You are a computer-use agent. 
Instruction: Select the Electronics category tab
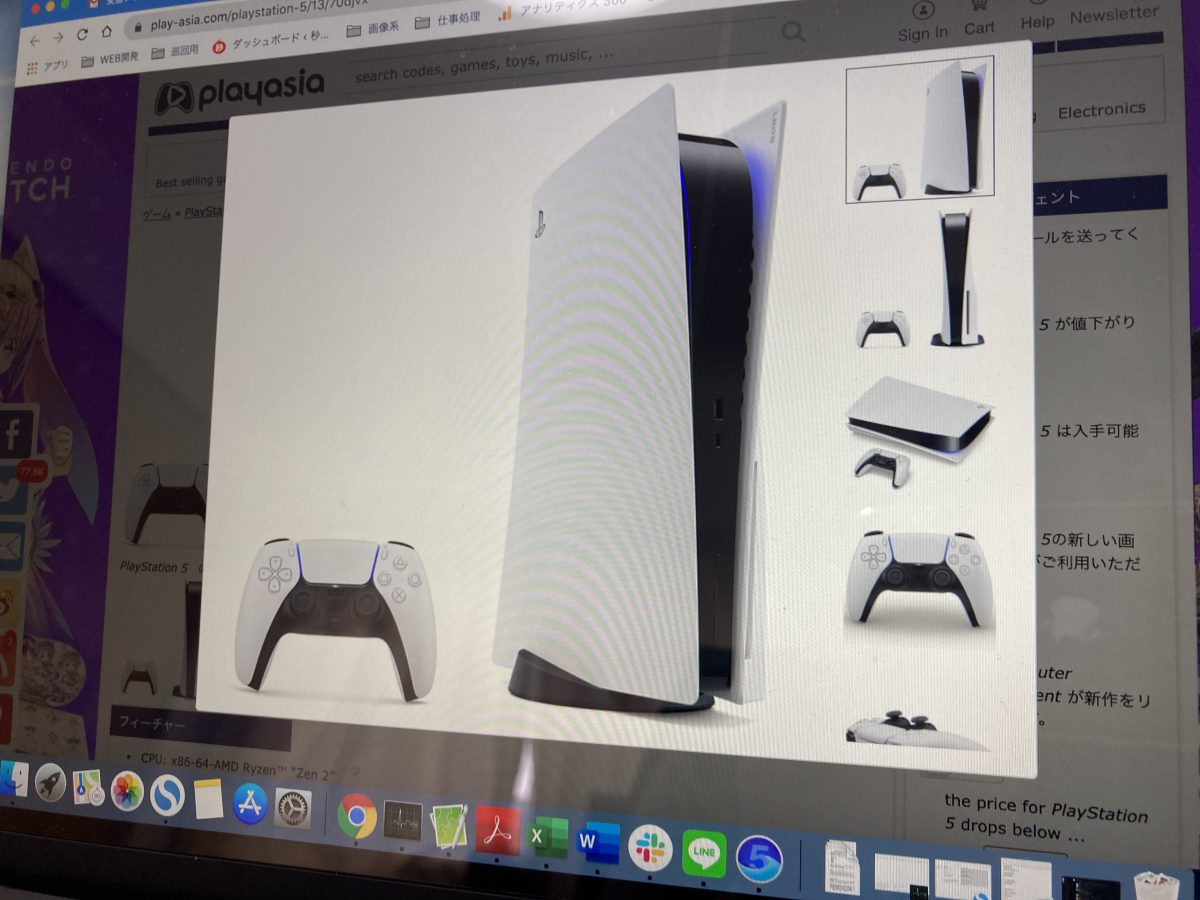(1101, 110)
